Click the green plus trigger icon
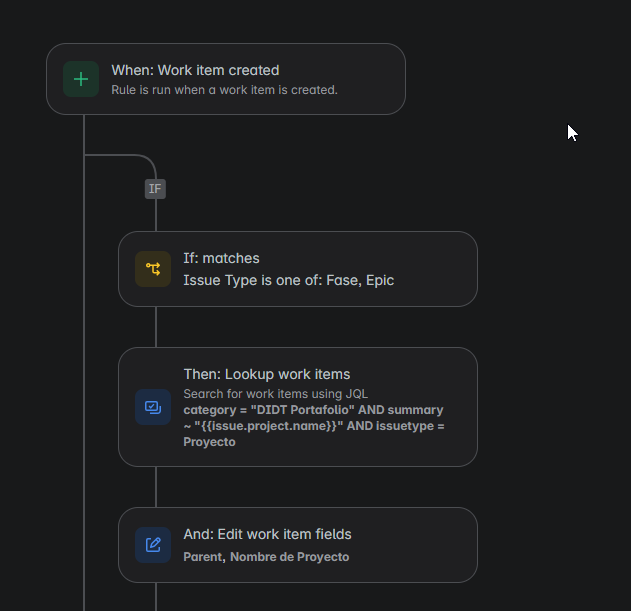Viewport: 631px width, 611px height. (x=81, y=79)
